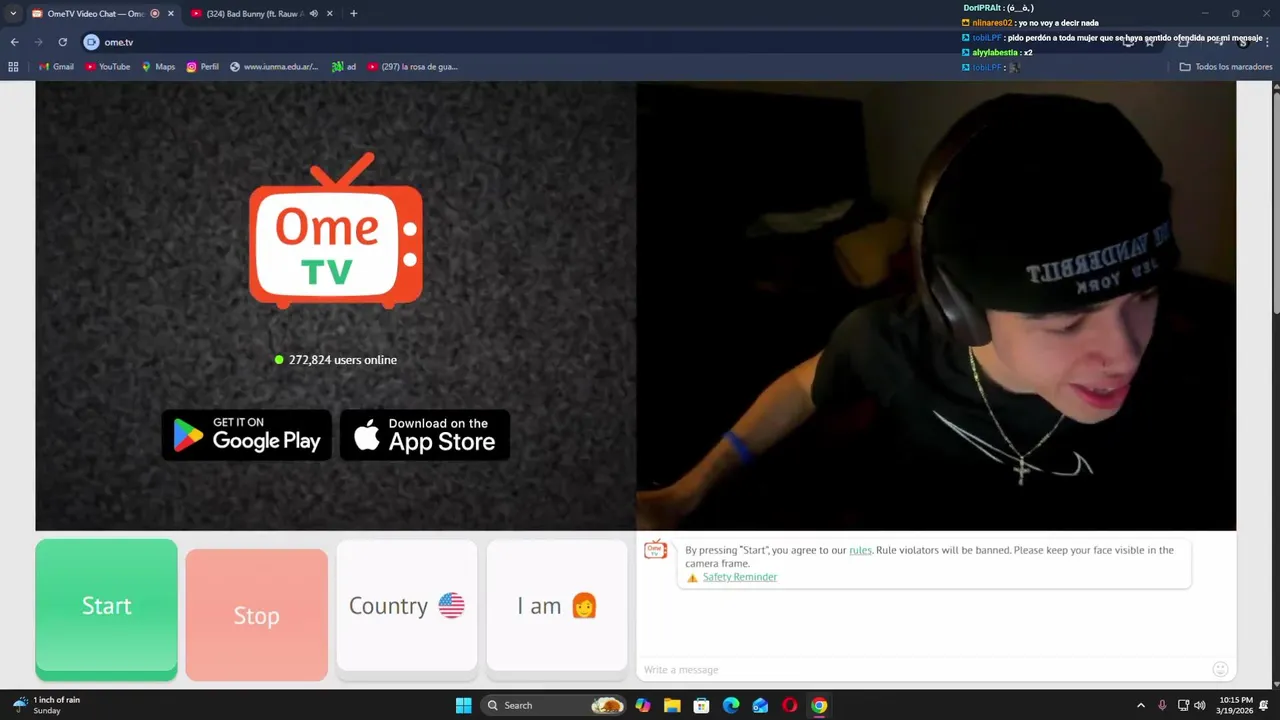Open the Windows Start menu
Image resolution: width=1280 pixels, height=720 pixels.
click(463, 705)
